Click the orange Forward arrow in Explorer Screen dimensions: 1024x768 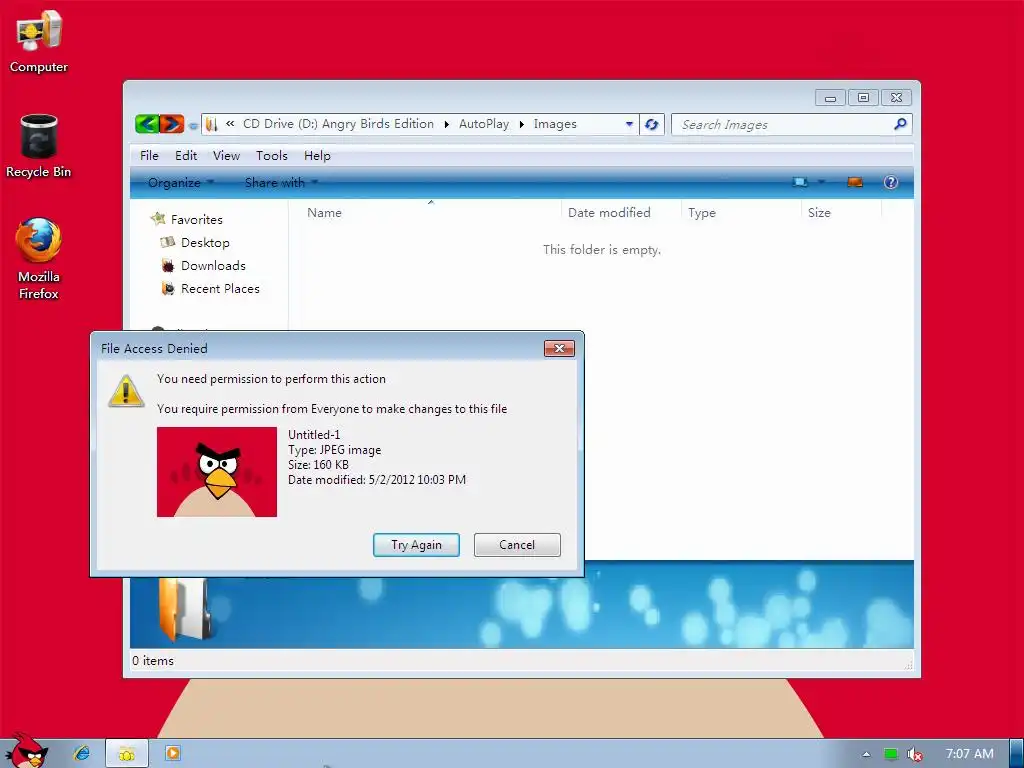172,123
